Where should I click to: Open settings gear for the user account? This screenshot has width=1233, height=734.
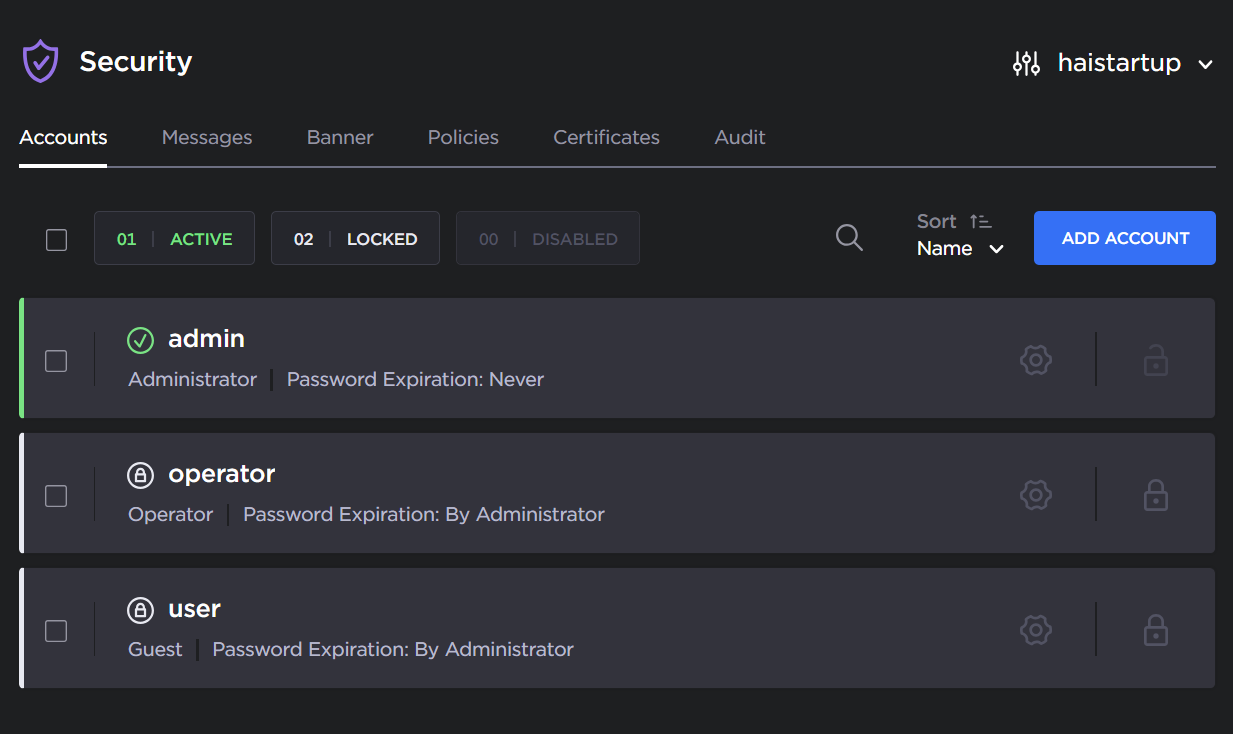(1035, 630)
